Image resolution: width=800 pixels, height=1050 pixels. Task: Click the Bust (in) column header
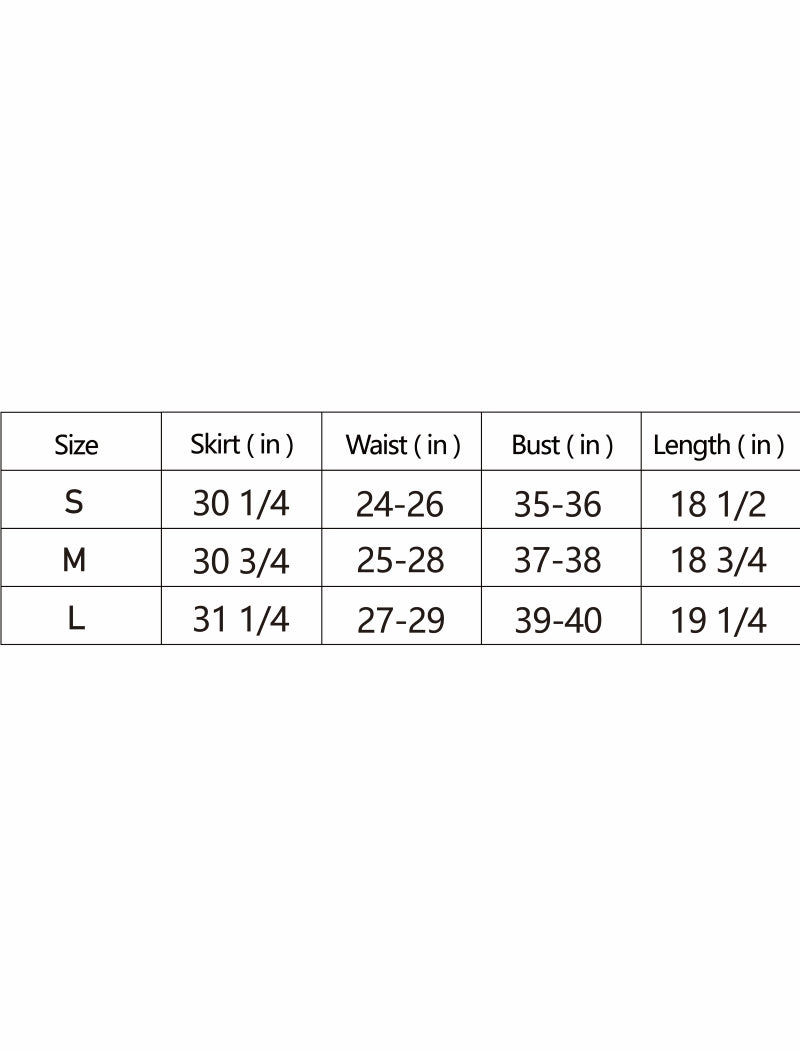click(x=562, y=445)
